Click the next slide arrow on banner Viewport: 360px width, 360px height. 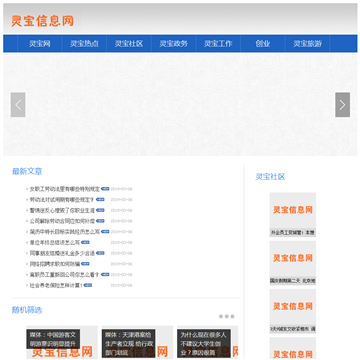342,105
